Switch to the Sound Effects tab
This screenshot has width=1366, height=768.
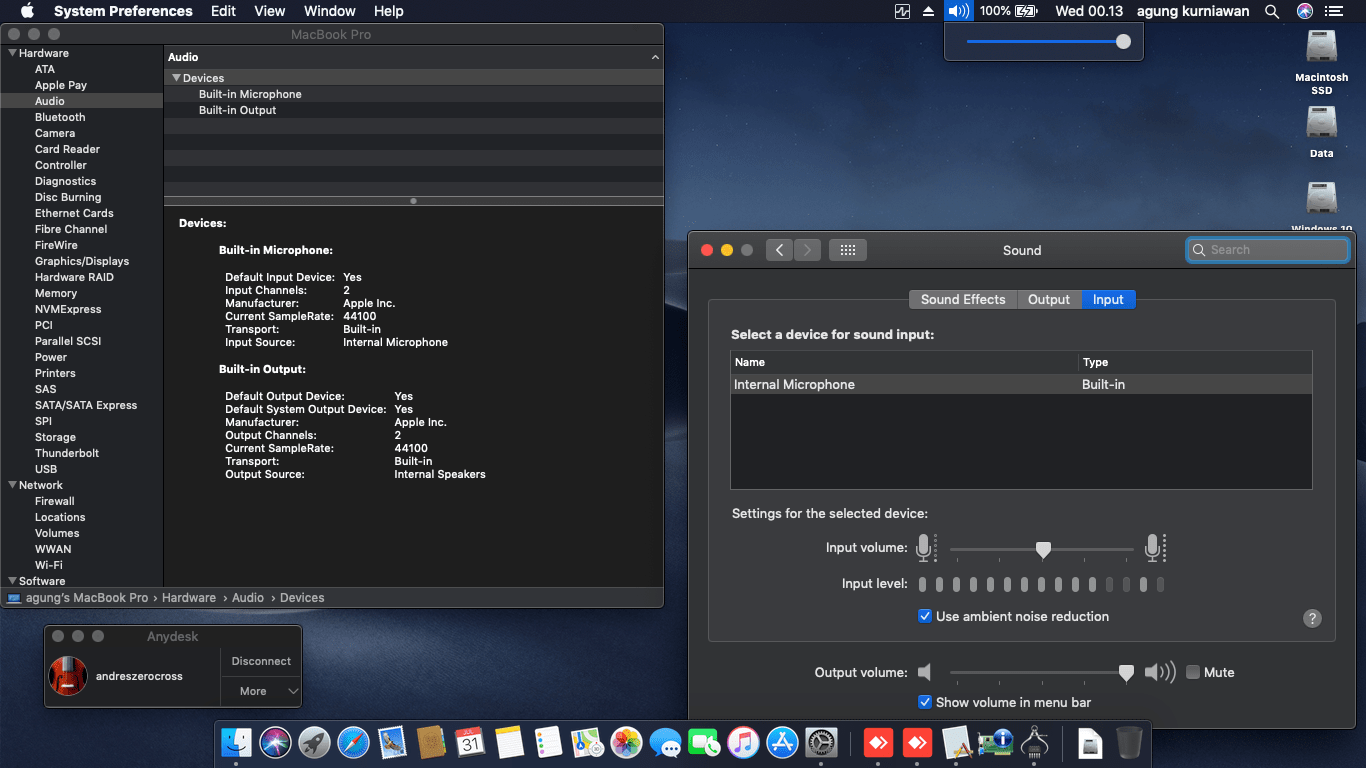point(962,299)
